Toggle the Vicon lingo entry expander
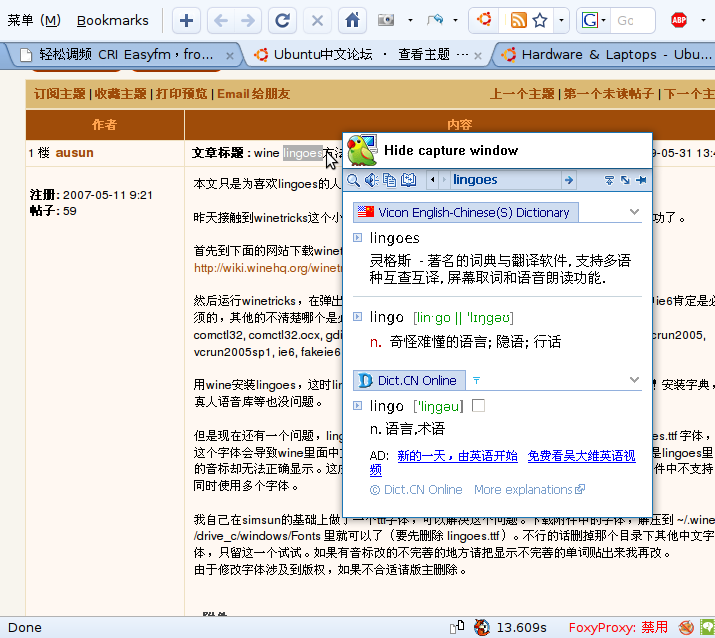 pos(358,316)
